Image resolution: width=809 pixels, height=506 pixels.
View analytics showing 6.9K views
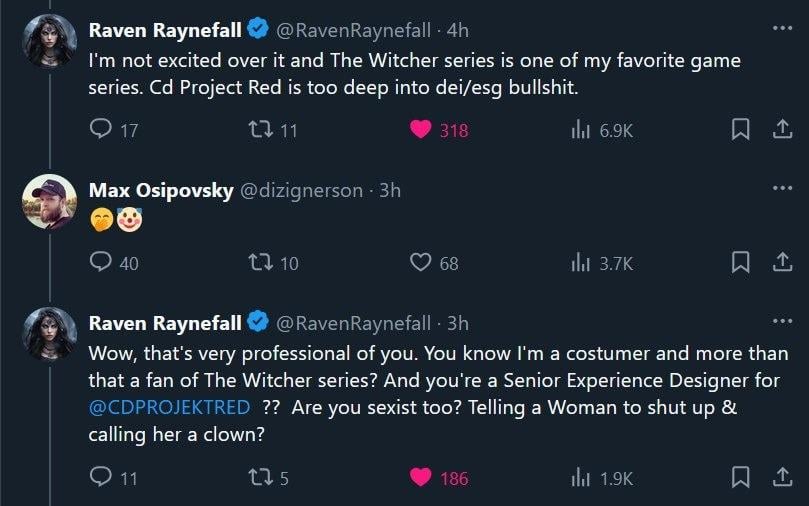pos(579,130)
